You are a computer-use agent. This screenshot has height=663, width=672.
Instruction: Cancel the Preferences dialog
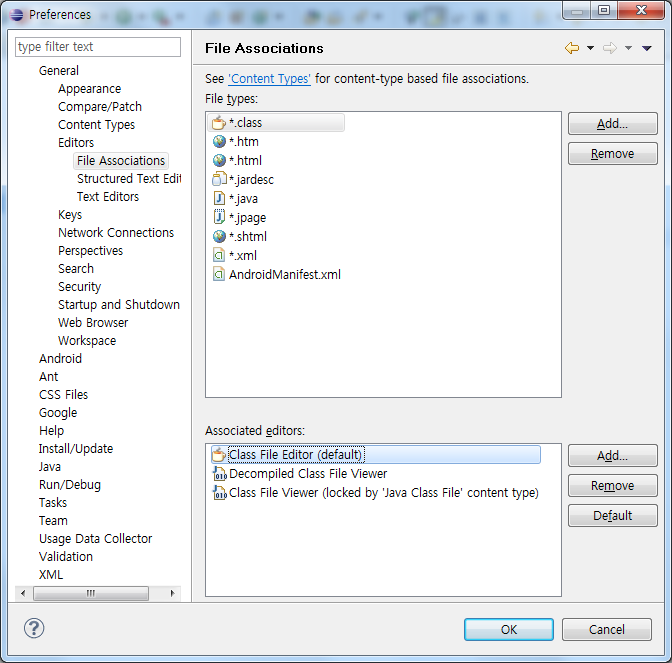606,630
